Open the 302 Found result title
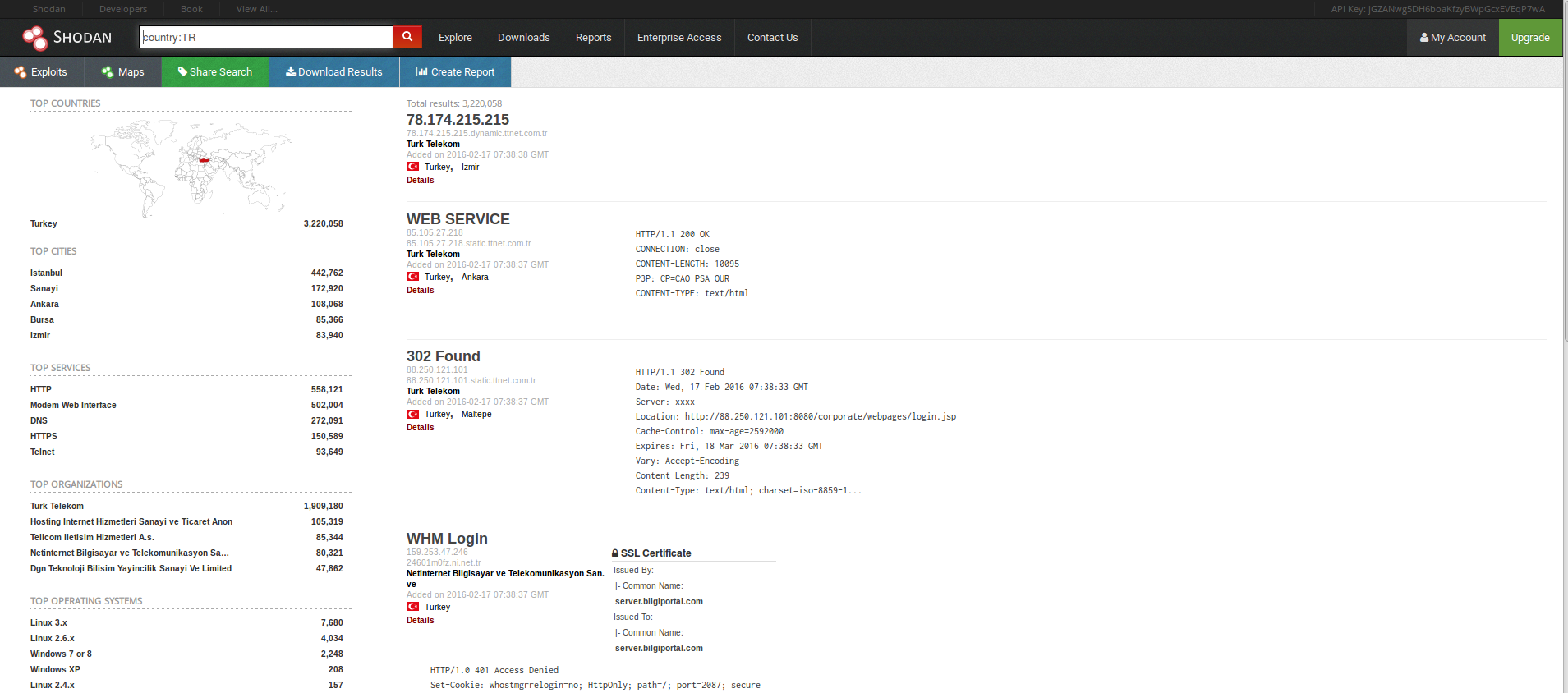The height and width of the screenshot is (693, 1568). 444,356
